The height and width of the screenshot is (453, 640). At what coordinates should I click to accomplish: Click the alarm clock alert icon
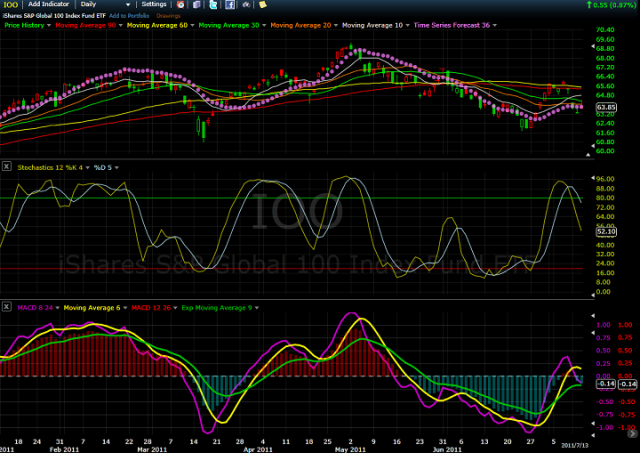tap(180, 4)
